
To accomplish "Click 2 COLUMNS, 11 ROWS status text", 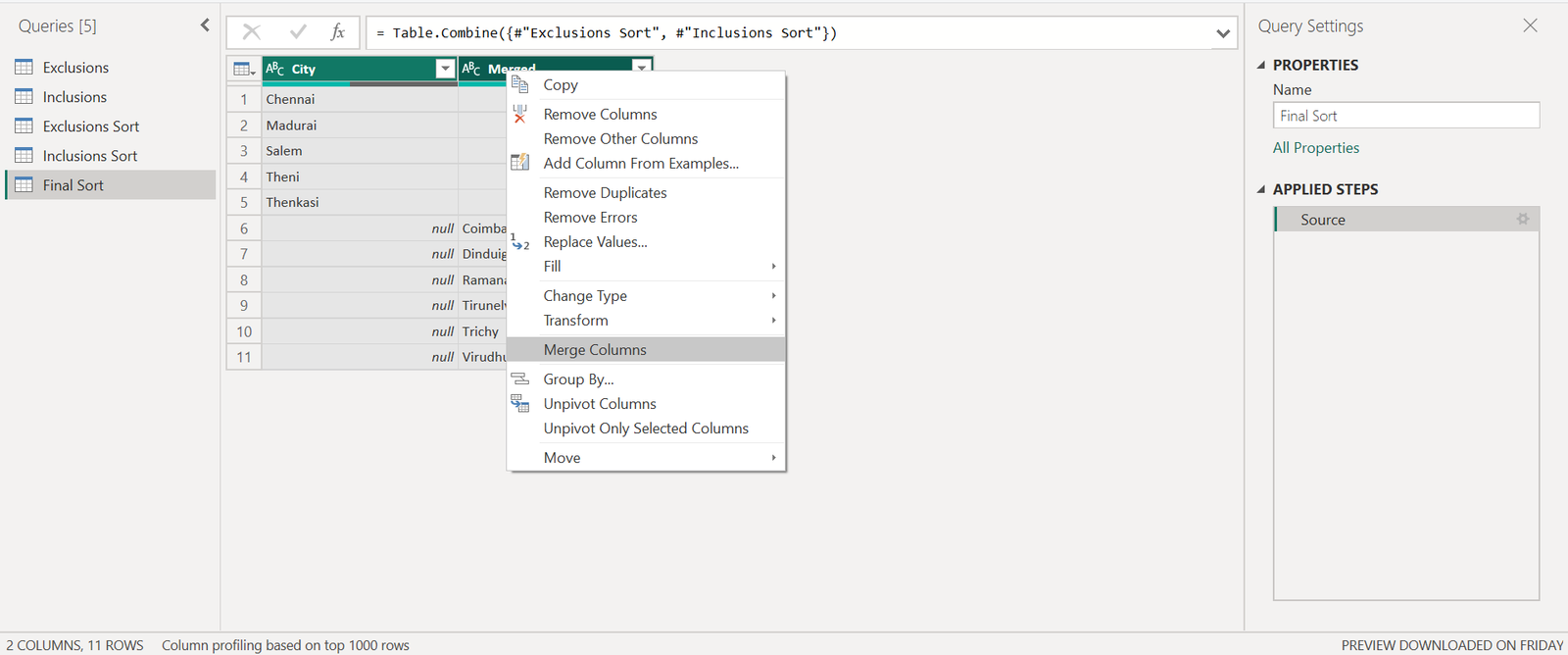I will pos(74,644).
